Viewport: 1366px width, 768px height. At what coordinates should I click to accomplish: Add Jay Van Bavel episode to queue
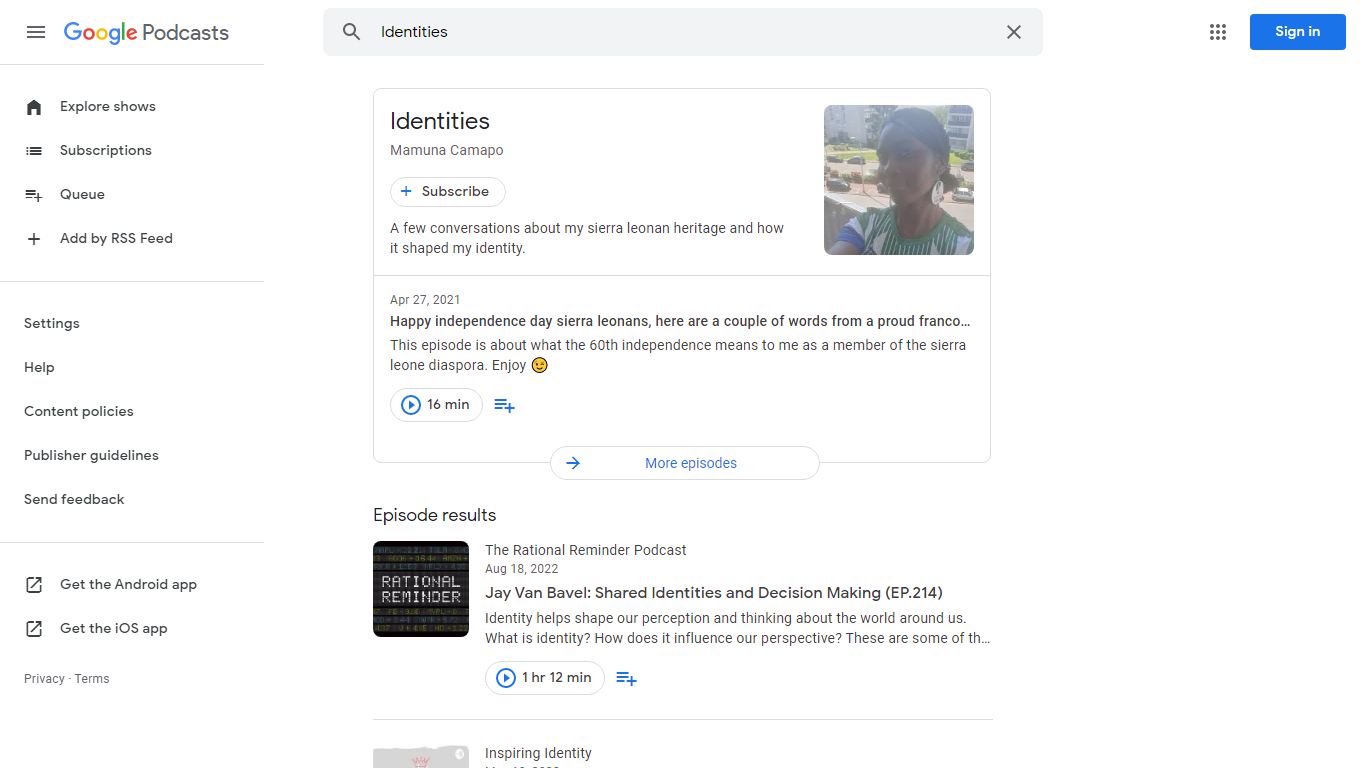coord(627,678)
